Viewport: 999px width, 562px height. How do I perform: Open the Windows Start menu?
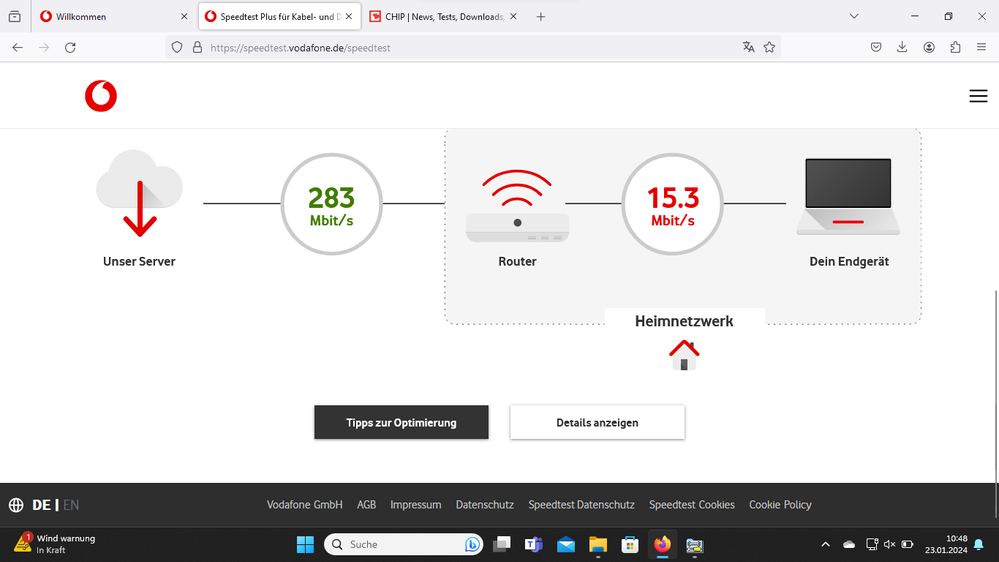tap(305, 545)
